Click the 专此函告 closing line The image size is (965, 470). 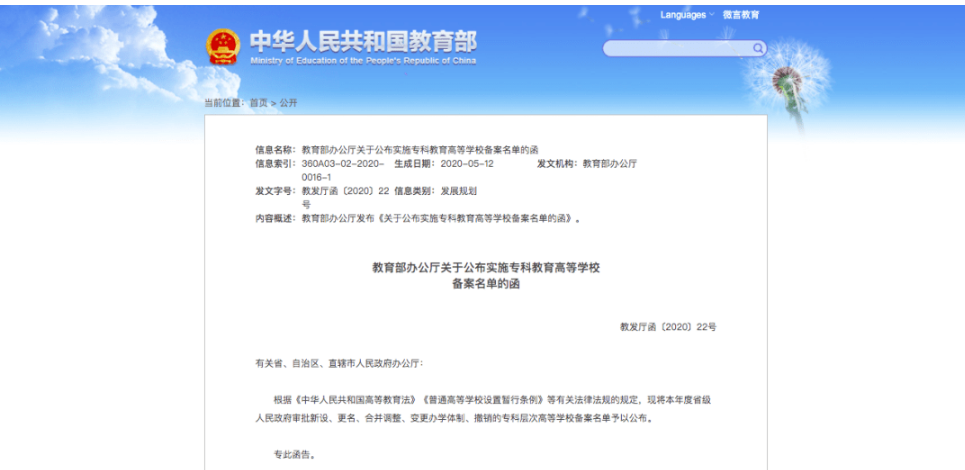295,455
